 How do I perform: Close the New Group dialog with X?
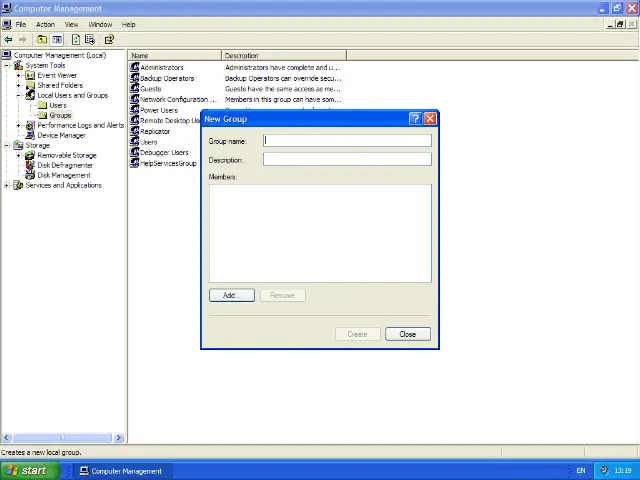click(x=430, y=118)
